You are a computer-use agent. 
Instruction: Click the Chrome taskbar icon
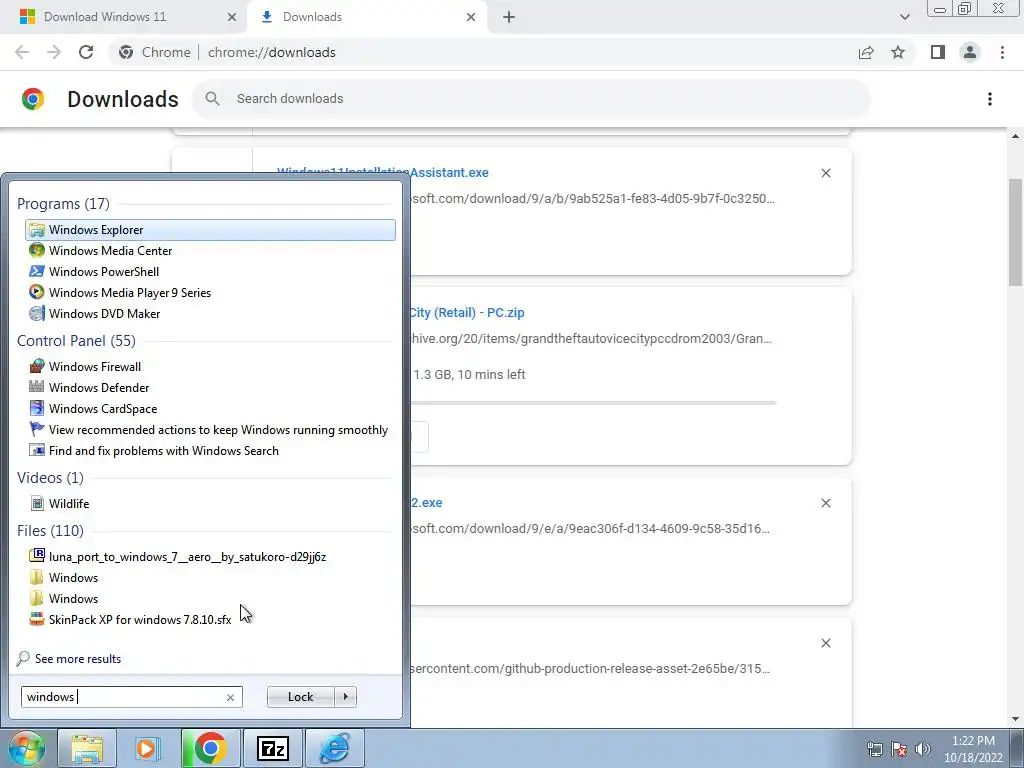(210, 748)
